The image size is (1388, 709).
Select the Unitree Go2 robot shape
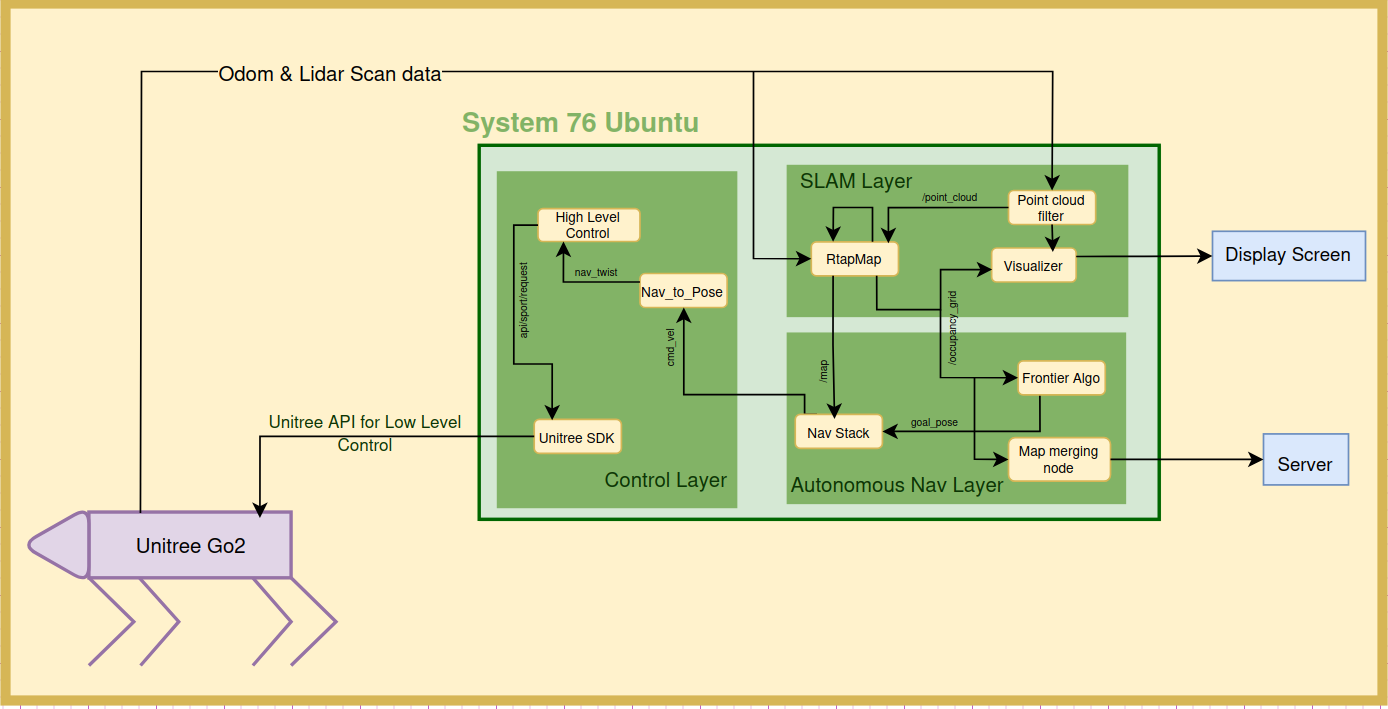[x=190, y=546]
